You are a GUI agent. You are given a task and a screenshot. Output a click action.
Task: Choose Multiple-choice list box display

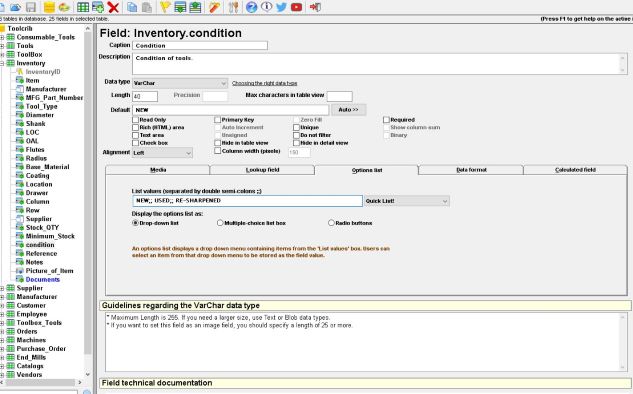tap(220, 223)
